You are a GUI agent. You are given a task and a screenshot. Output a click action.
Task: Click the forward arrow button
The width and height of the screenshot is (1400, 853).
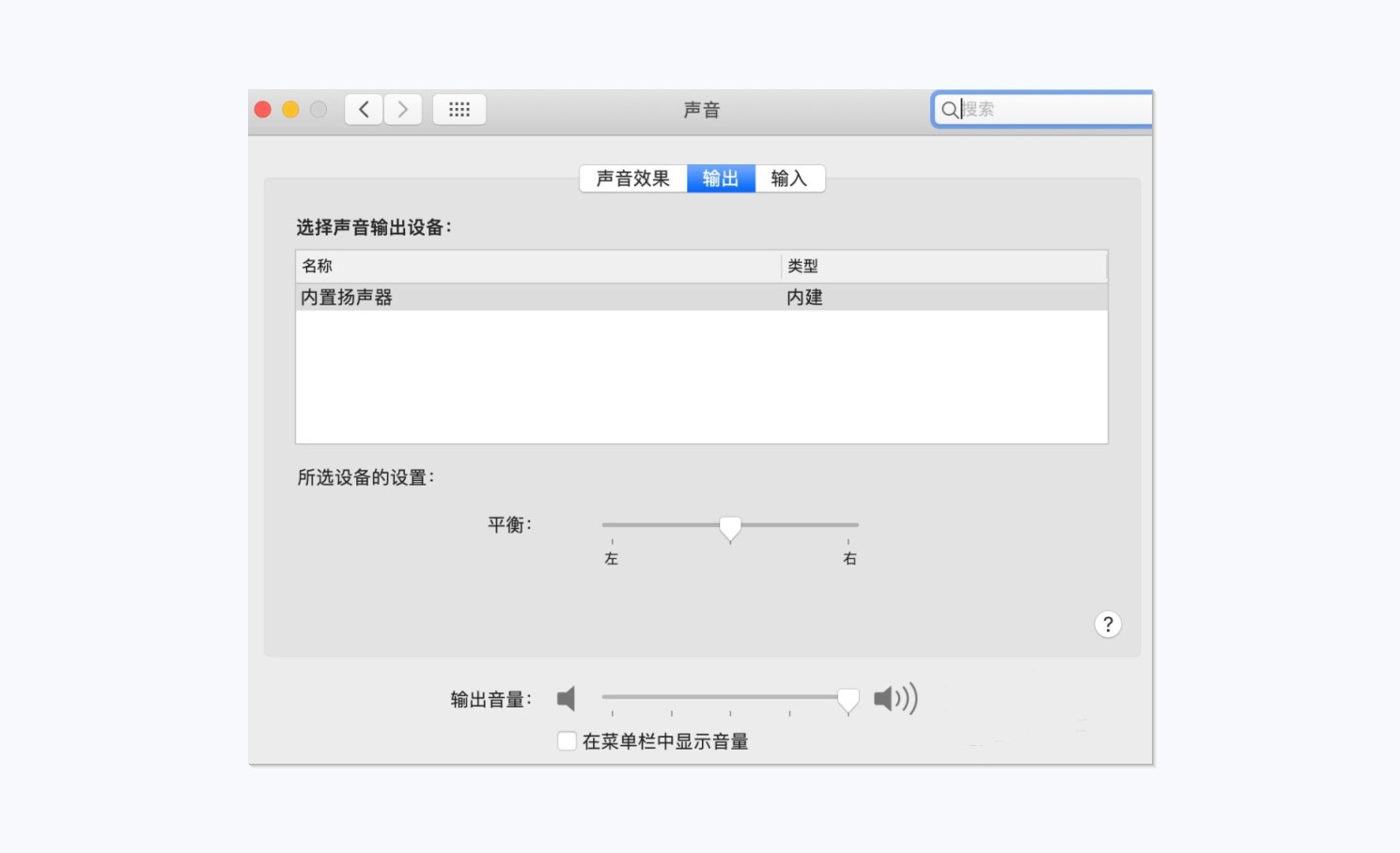403,110
